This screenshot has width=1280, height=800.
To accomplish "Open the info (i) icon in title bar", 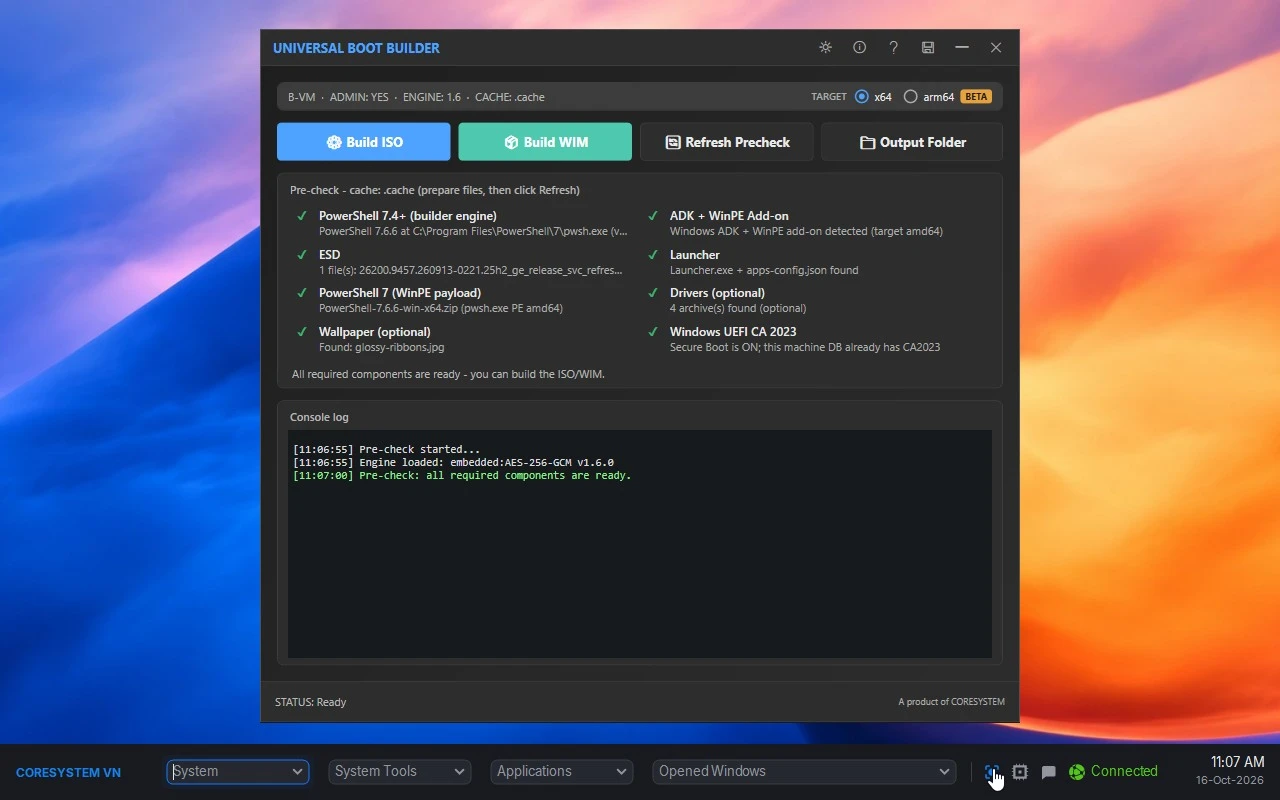I will coord(859,47).
